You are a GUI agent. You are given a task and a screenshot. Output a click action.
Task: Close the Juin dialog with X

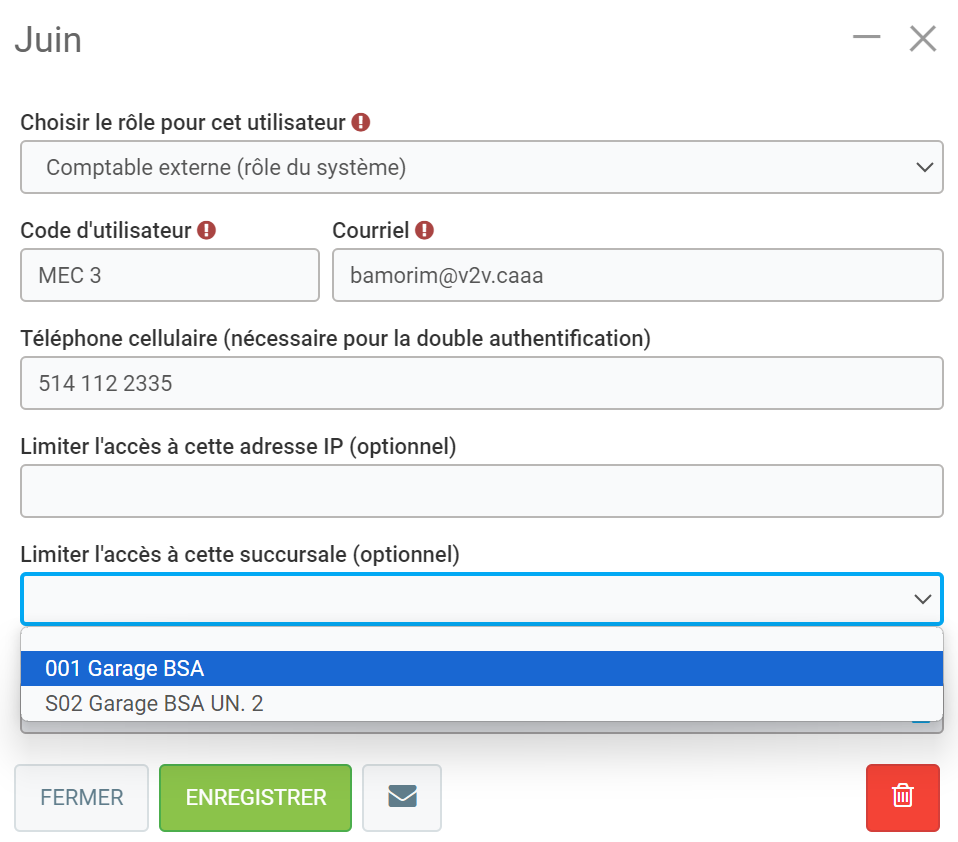pos(922,39)
